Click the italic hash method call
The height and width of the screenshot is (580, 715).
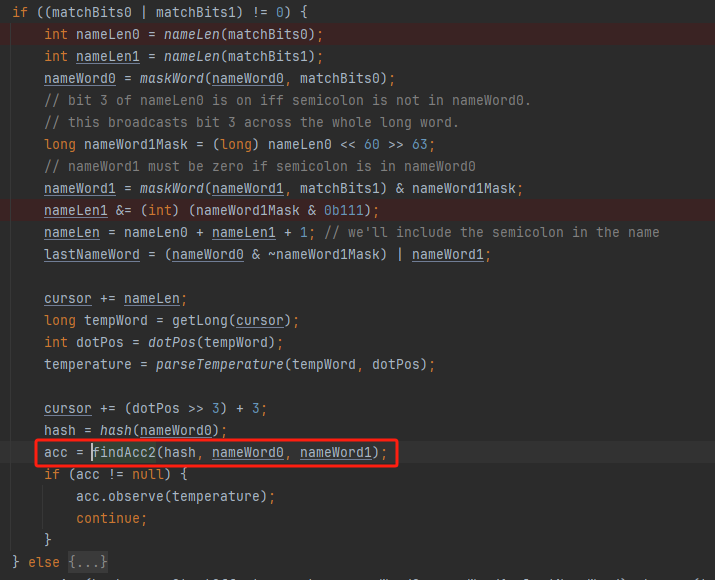116,430
